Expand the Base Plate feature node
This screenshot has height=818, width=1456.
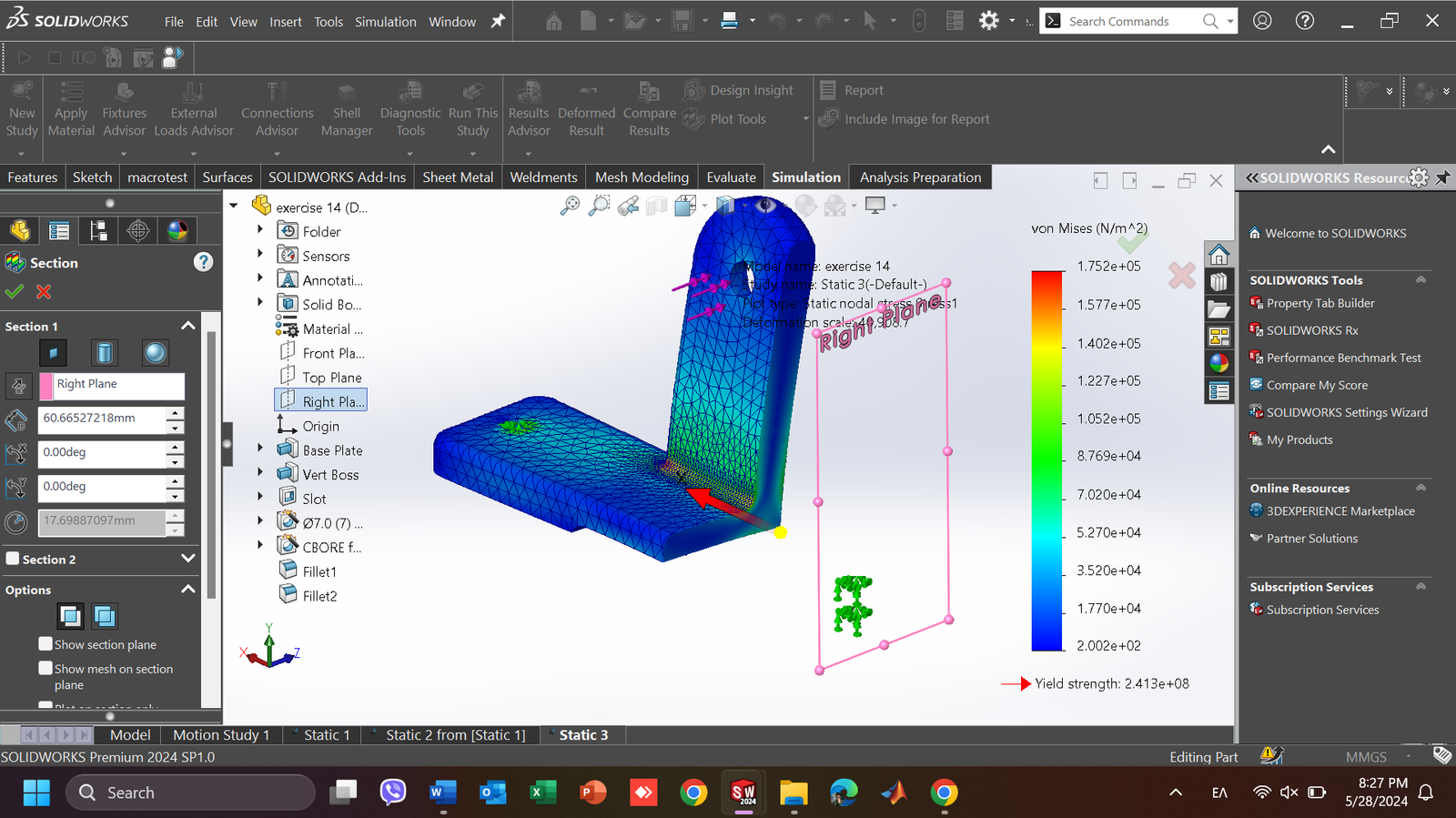pos(260,449)
